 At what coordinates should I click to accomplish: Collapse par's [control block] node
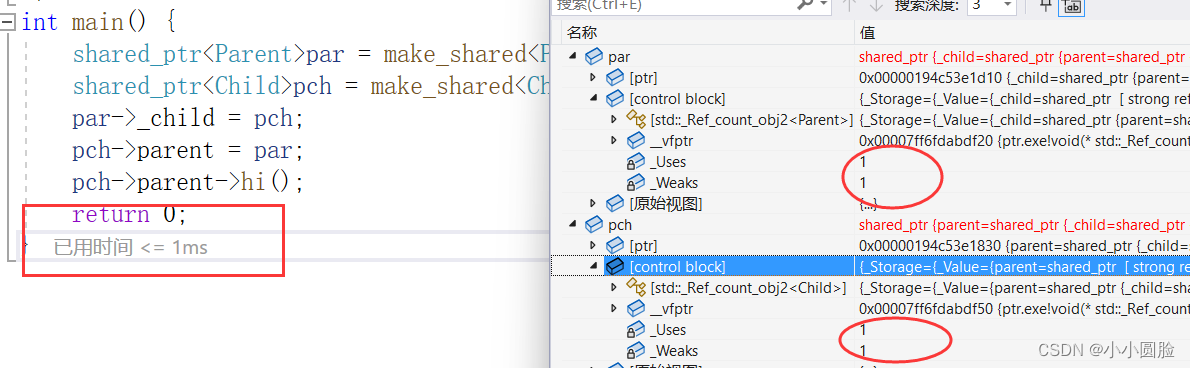click(x=593, y=99)
